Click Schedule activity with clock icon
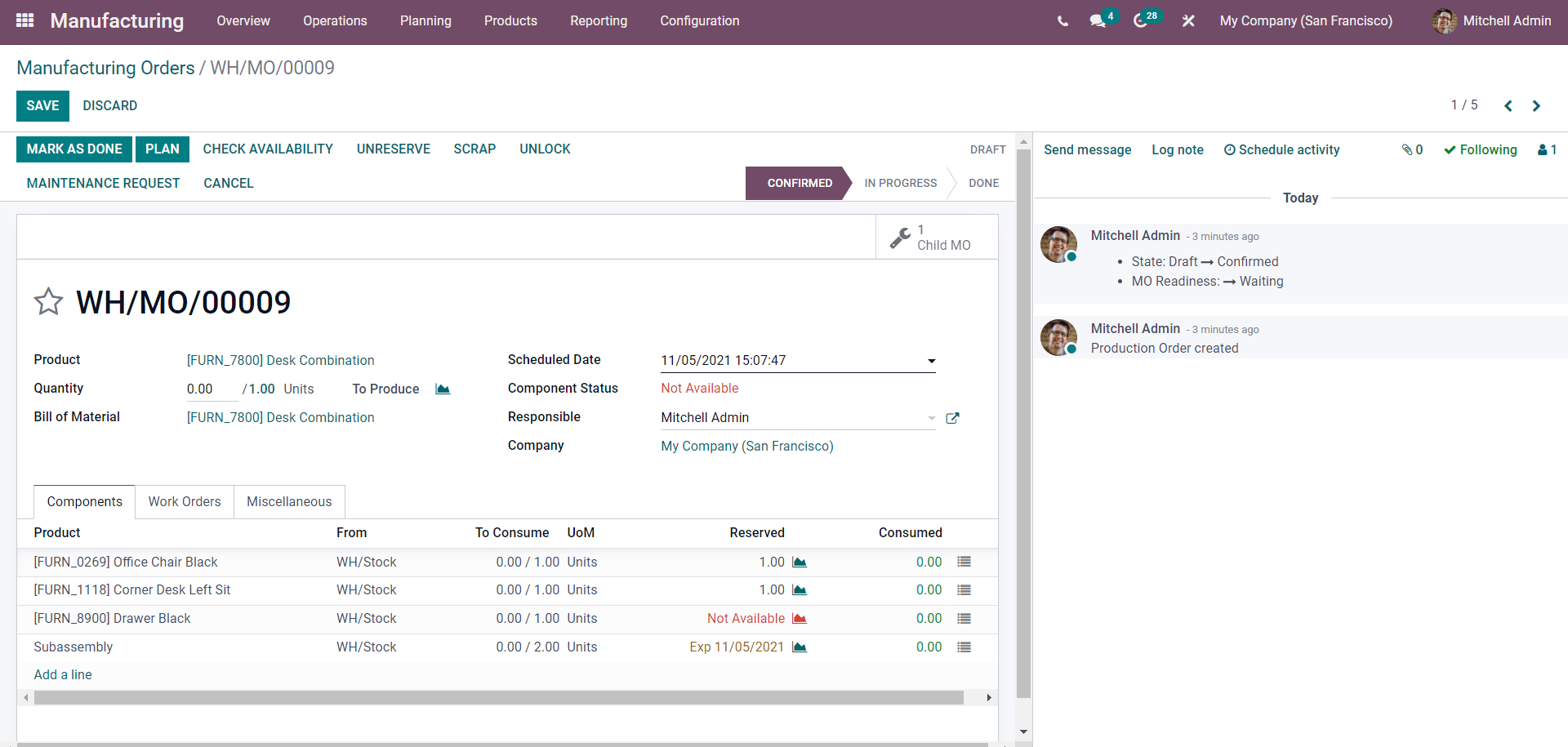Viewport: 1568px width, 747px height. 1281,150
